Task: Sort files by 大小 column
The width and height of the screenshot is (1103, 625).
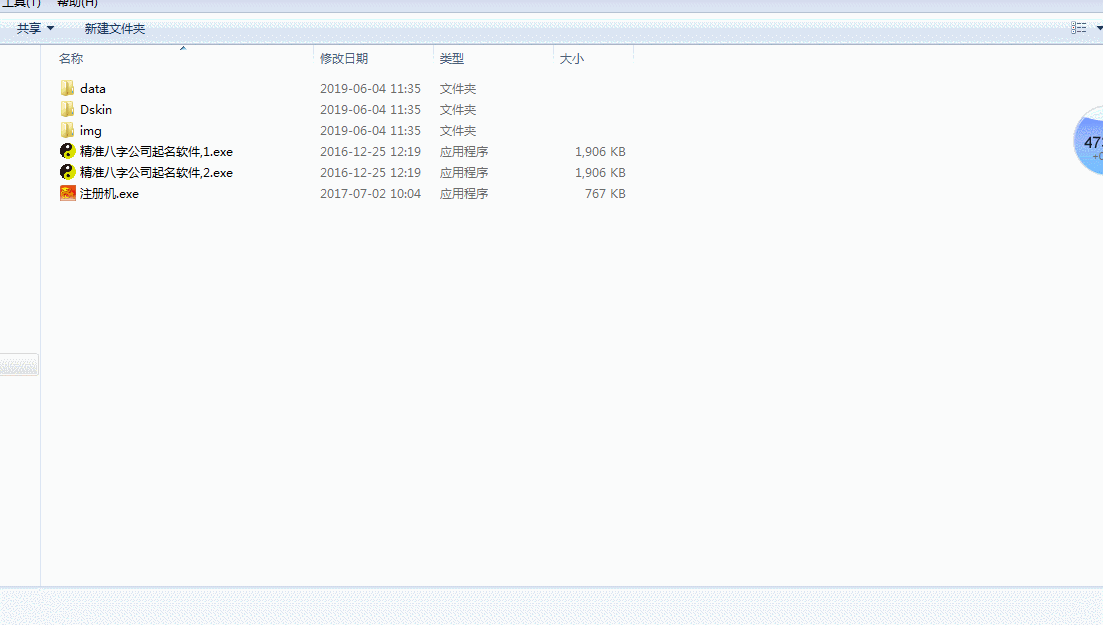Action: [571, 58]
